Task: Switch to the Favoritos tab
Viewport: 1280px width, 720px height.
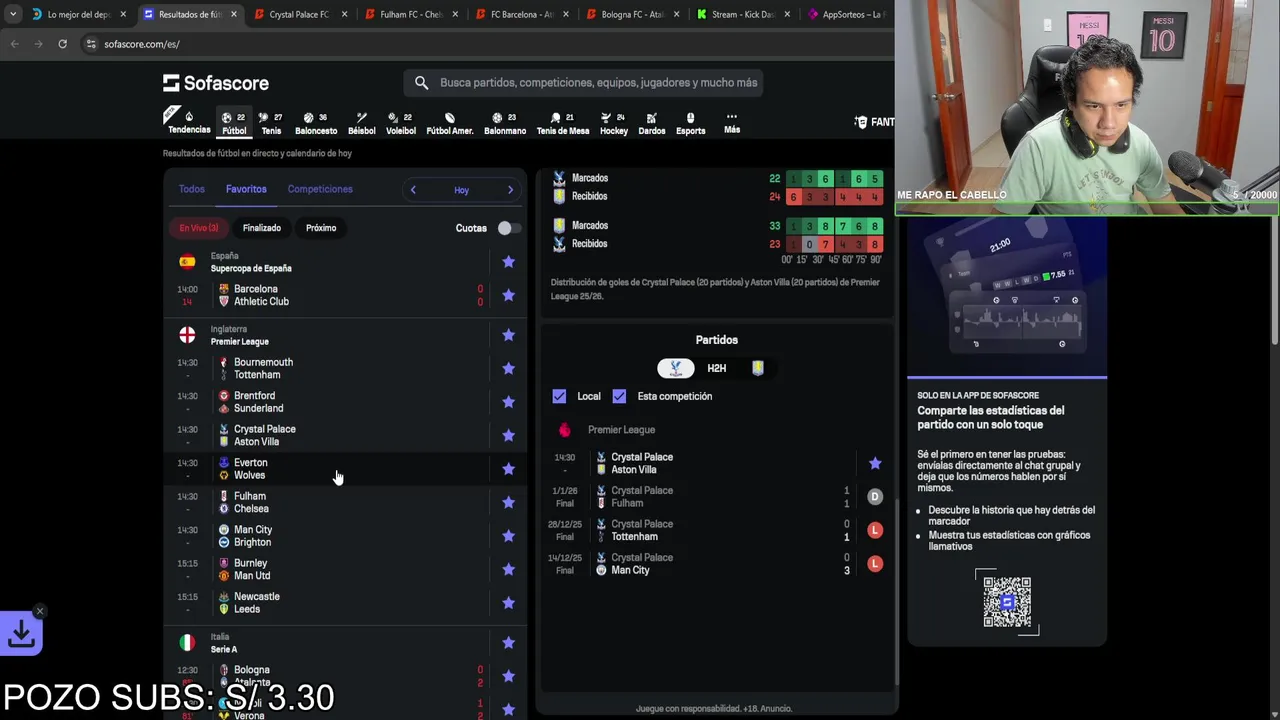Action: pos(246,189)
